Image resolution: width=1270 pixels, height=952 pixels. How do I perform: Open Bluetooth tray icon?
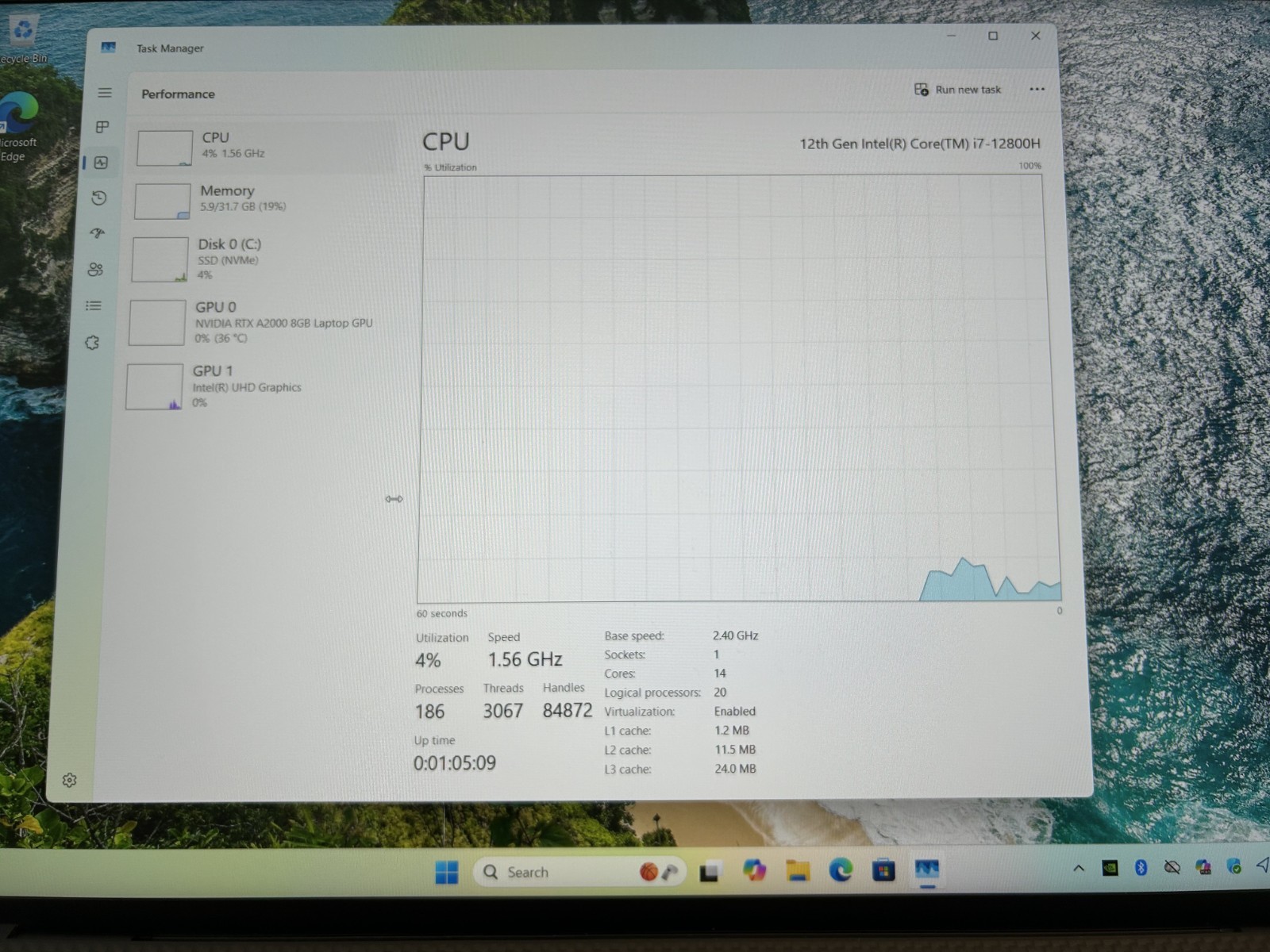(x=1141, y=867)
